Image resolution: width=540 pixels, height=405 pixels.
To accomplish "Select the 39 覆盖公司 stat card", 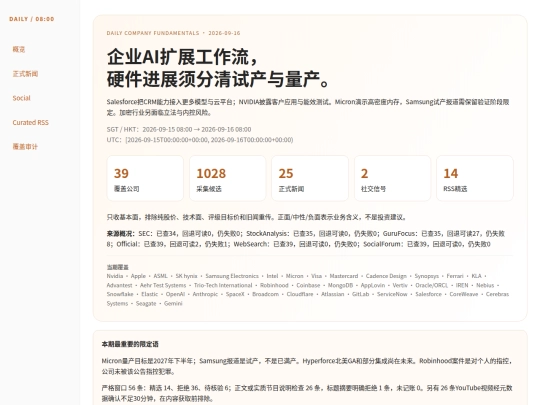I will point(145,178).
